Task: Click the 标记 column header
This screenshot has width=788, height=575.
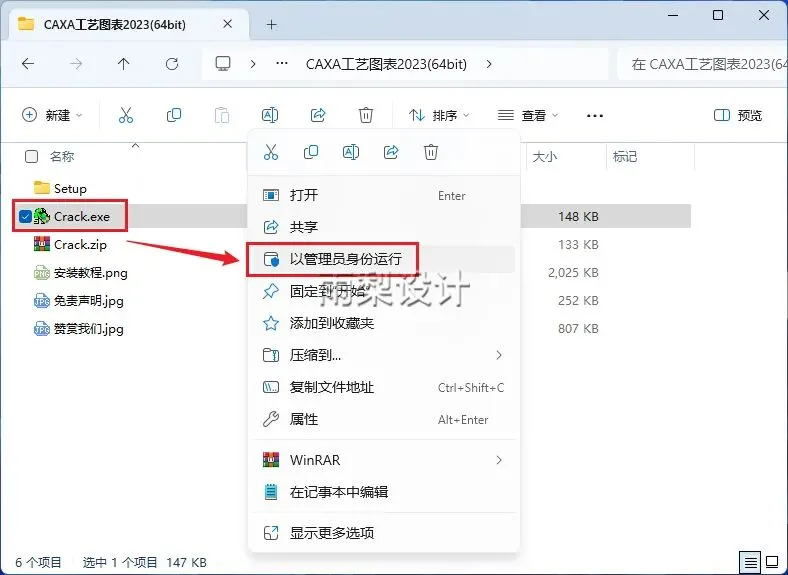Action: click(x=625, y=157)
